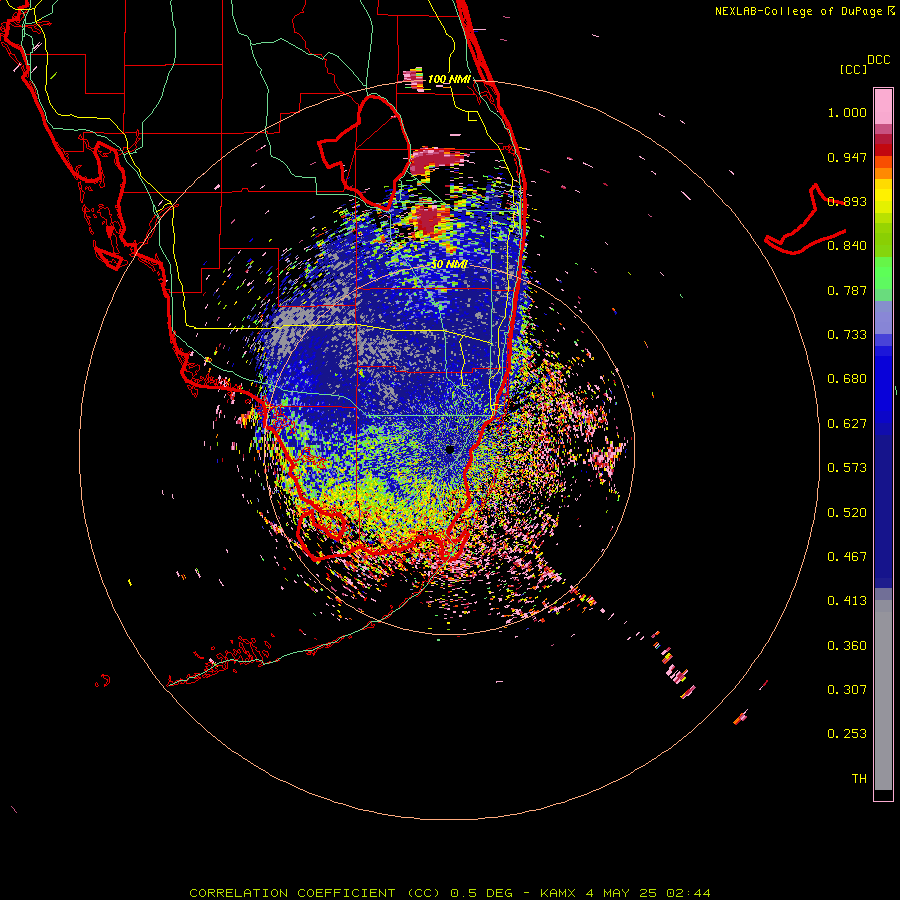Select the 0.413 scale value

[847, 601]
